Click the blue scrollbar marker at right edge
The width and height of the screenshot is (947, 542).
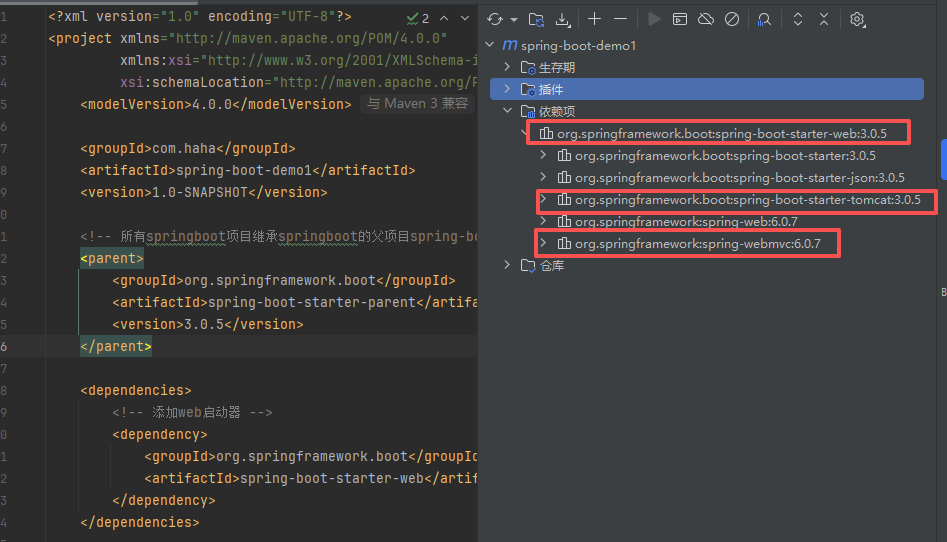(944, 159)
